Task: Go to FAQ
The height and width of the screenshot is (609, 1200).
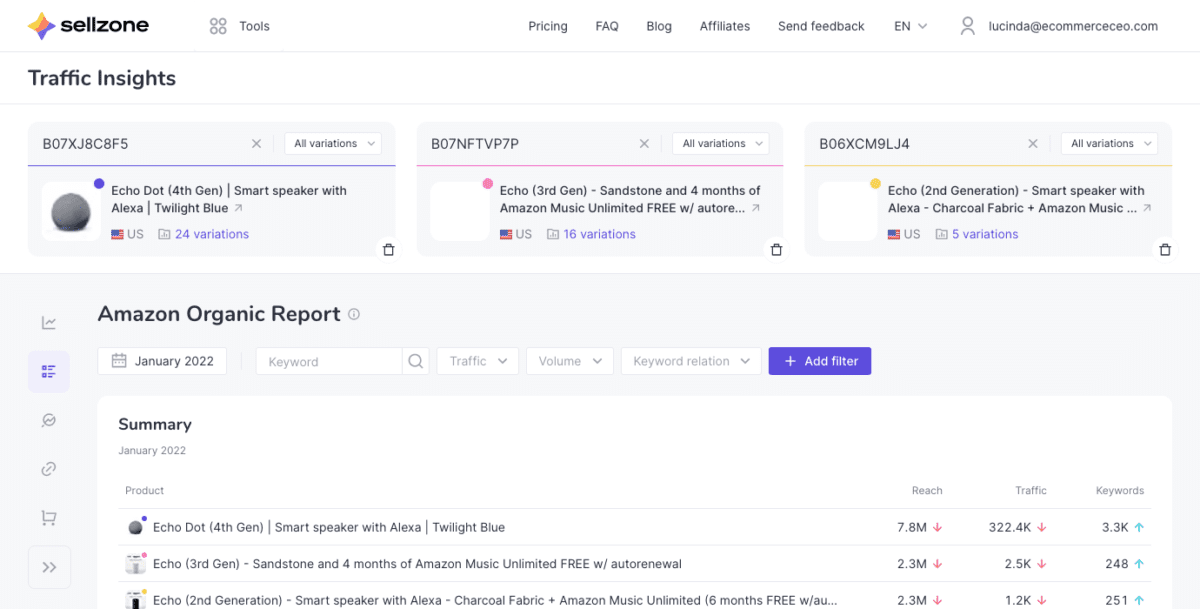Action: point(607,26)
